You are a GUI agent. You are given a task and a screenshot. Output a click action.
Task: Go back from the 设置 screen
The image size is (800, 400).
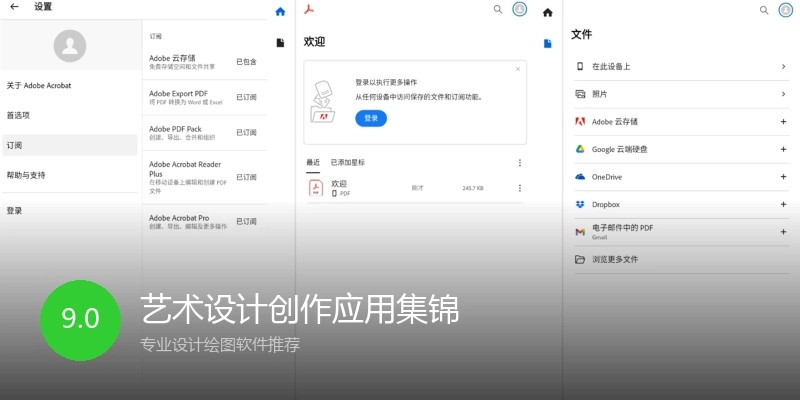click(x=14, y=7)
